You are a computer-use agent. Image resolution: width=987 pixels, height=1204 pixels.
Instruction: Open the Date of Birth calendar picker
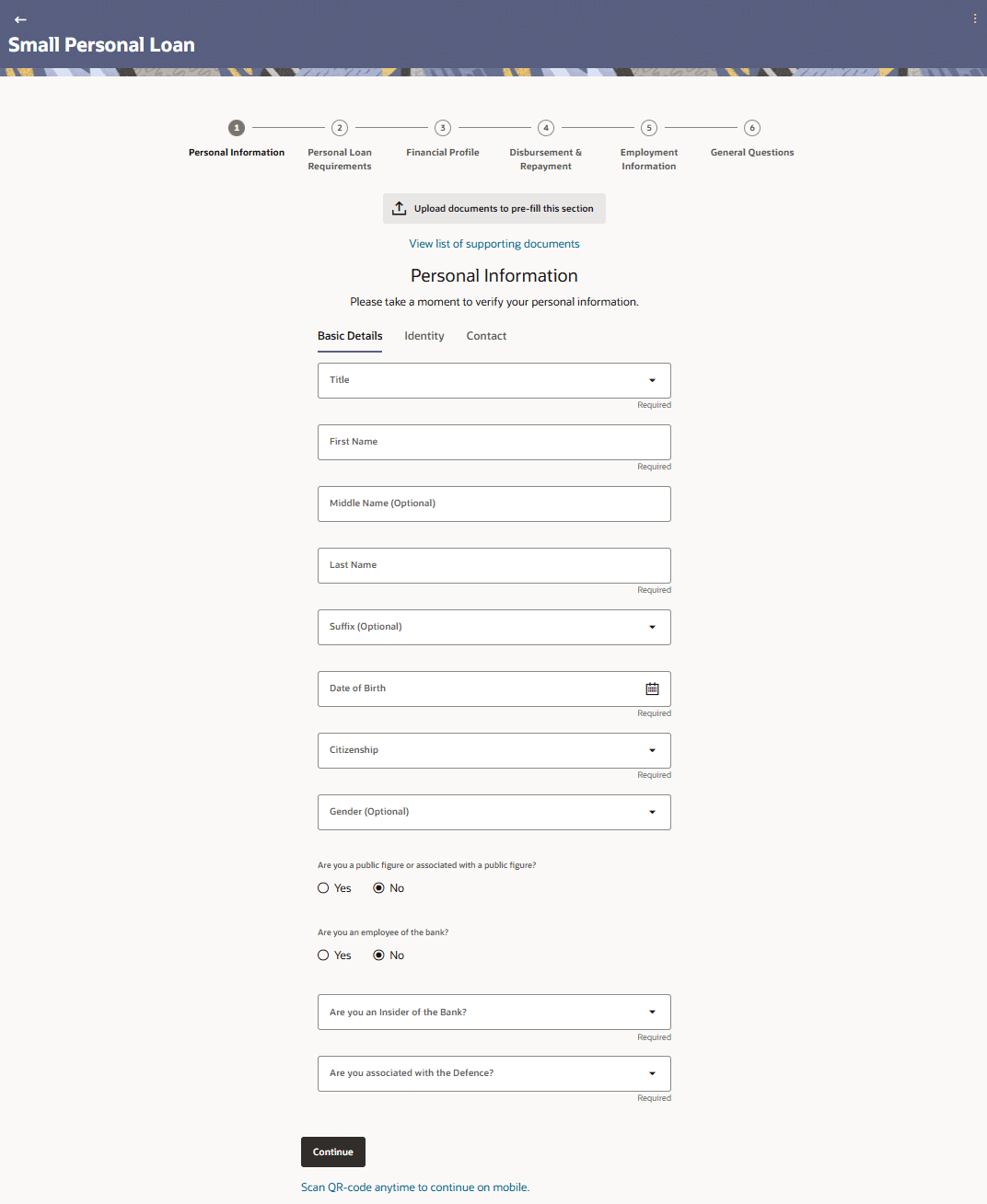[x=652, y=689]
